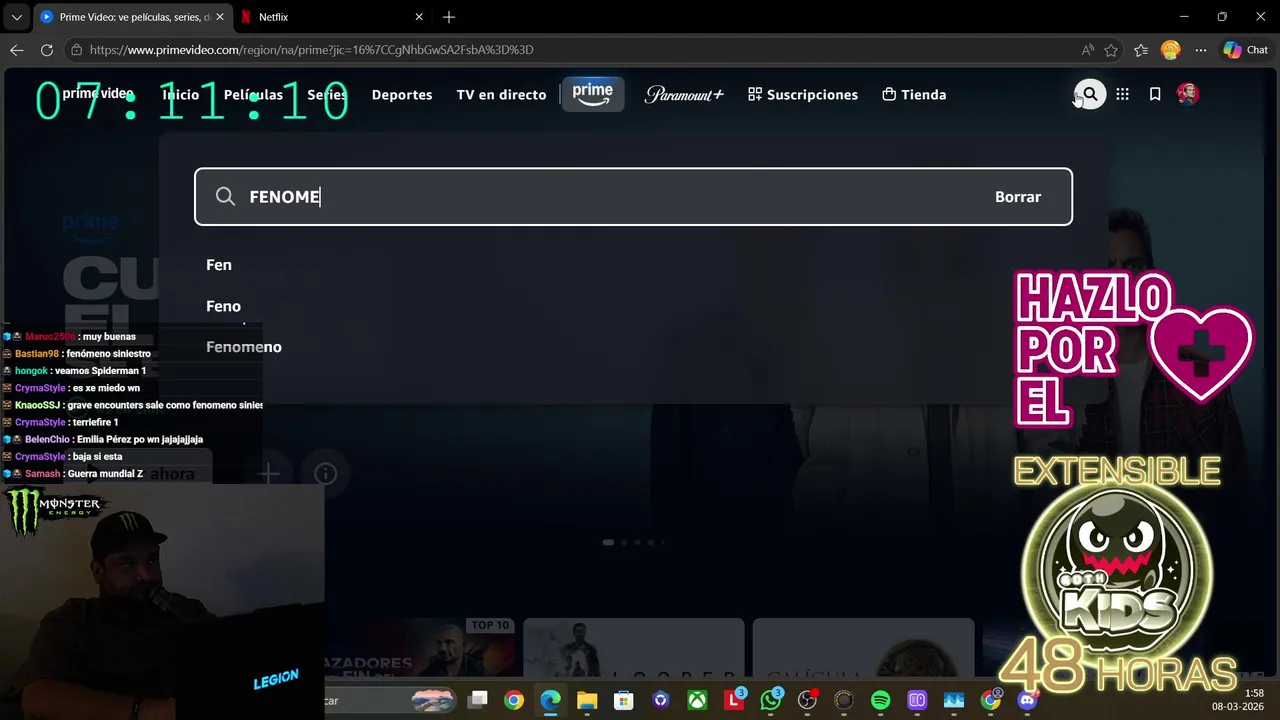Image resolution: width=1280 pixels, height=720 pixels.
Task: Open Task View in the taskbar
Action: click(478, 700)
